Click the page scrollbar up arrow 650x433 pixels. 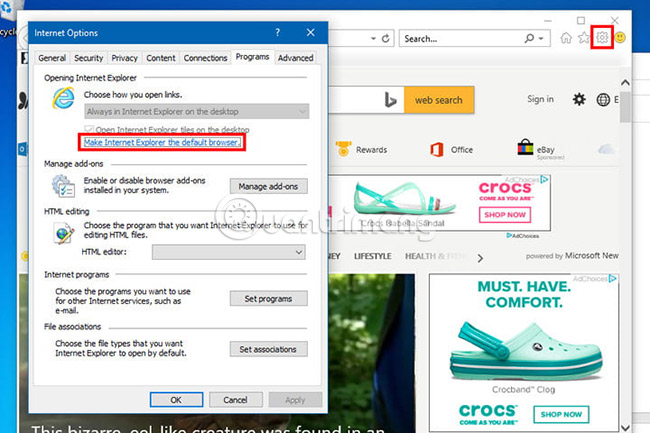(625, 83)
